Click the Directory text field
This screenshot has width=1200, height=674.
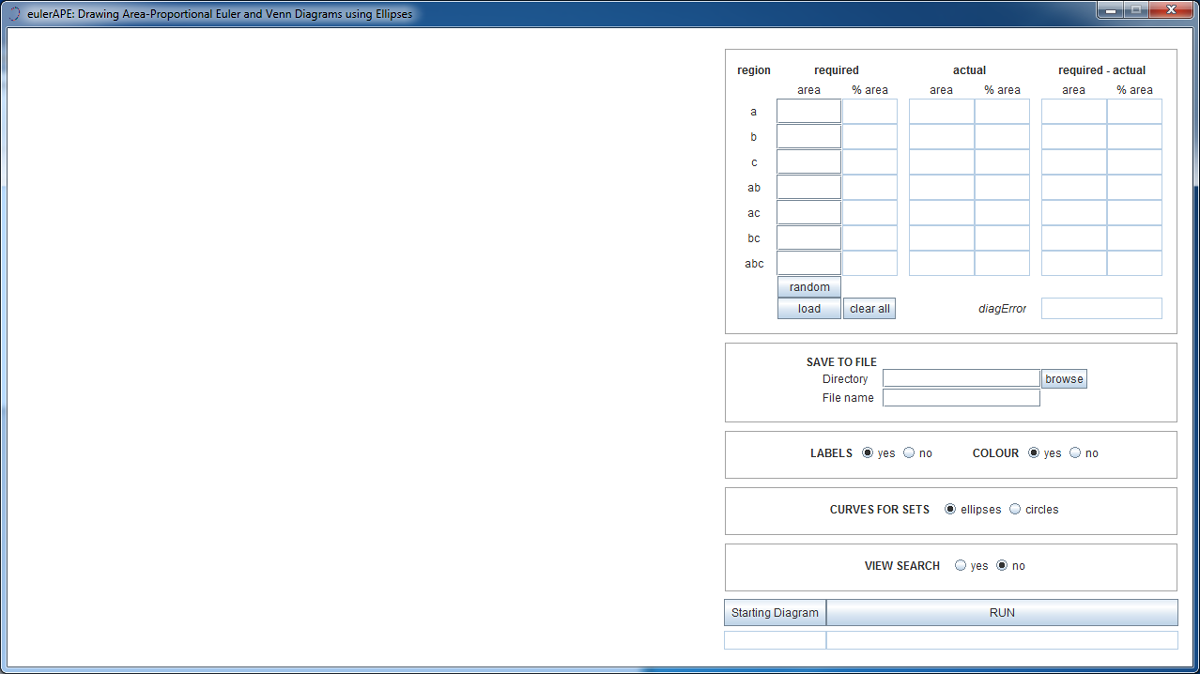(961, 379)
